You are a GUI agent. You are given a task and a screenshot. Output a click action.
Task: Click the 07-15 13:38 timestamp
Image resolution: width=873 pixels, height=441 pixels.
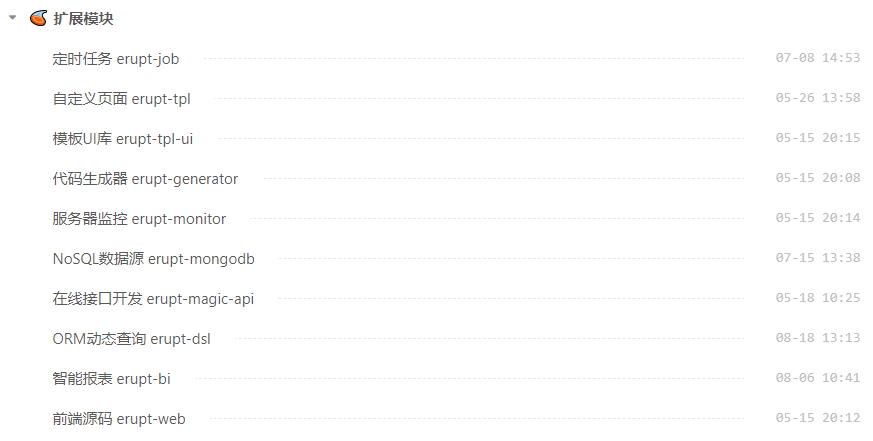pos(817,258)
